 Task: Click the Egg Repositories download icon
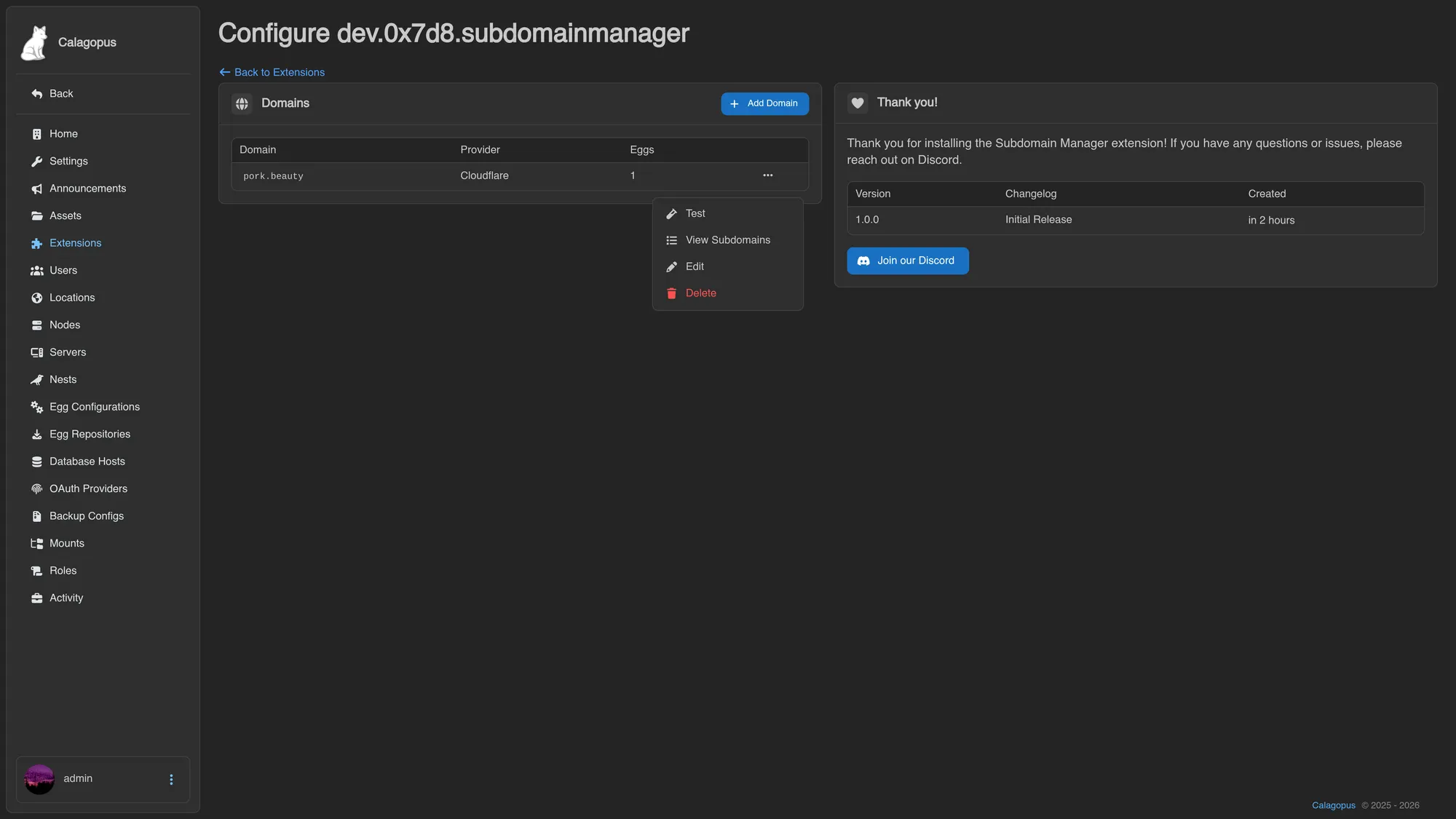pyautogui.click(x=37, y=435)
